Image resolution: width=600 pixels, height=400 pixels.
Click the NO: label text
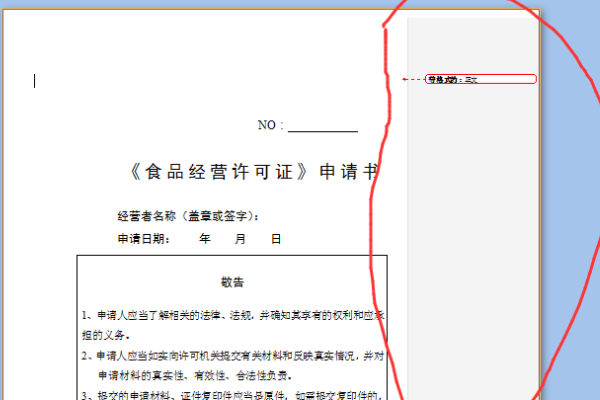point(271,125)
